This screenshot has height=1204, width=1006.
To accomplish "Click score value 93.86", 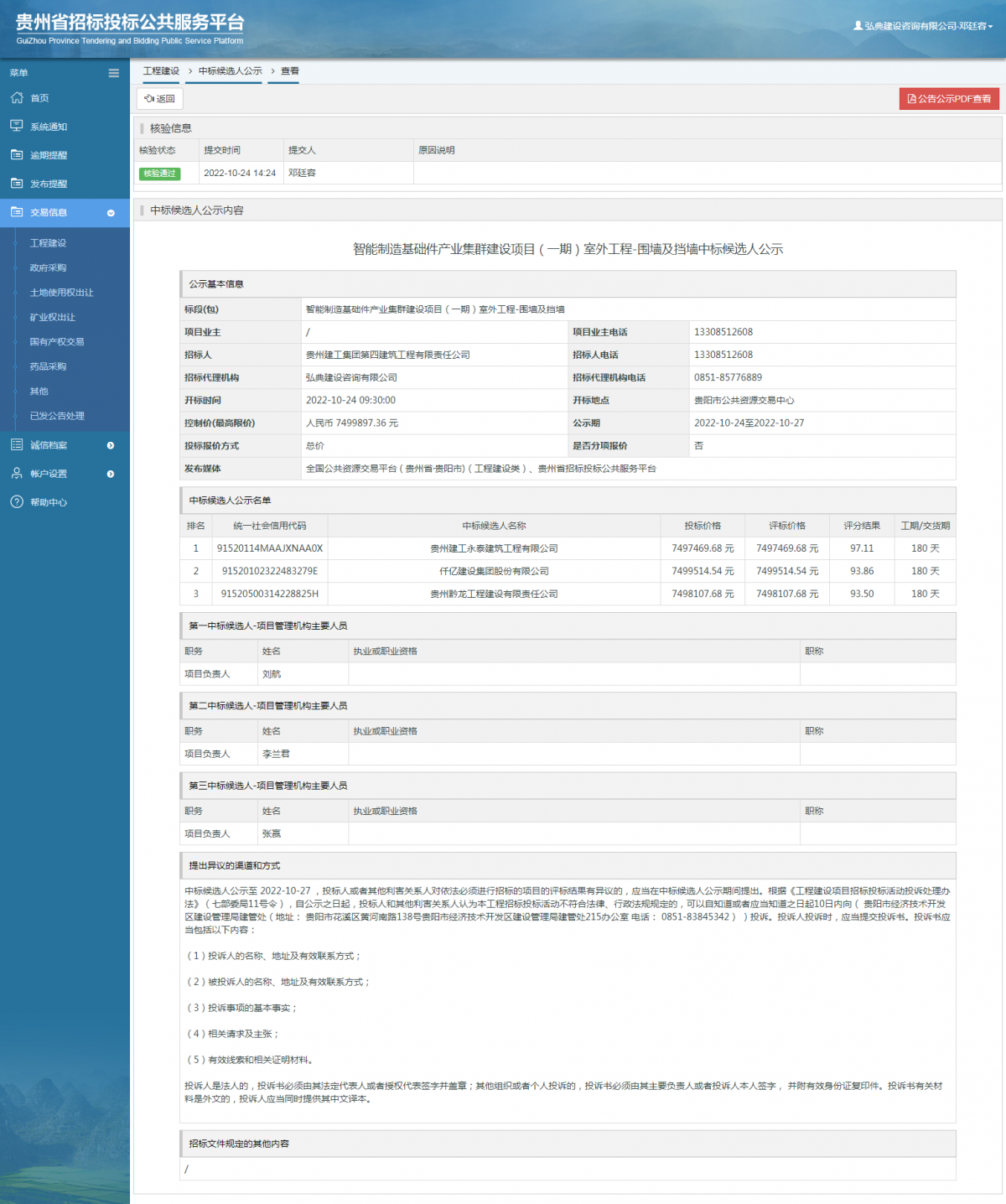I will pos(862,571).
